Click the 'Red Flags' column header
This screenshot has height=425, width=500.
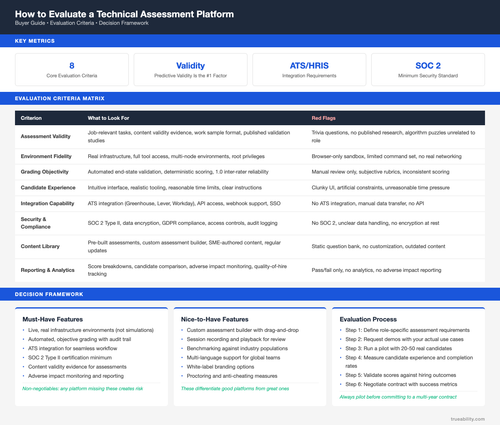pyautogui.click(x=324, y=118)
